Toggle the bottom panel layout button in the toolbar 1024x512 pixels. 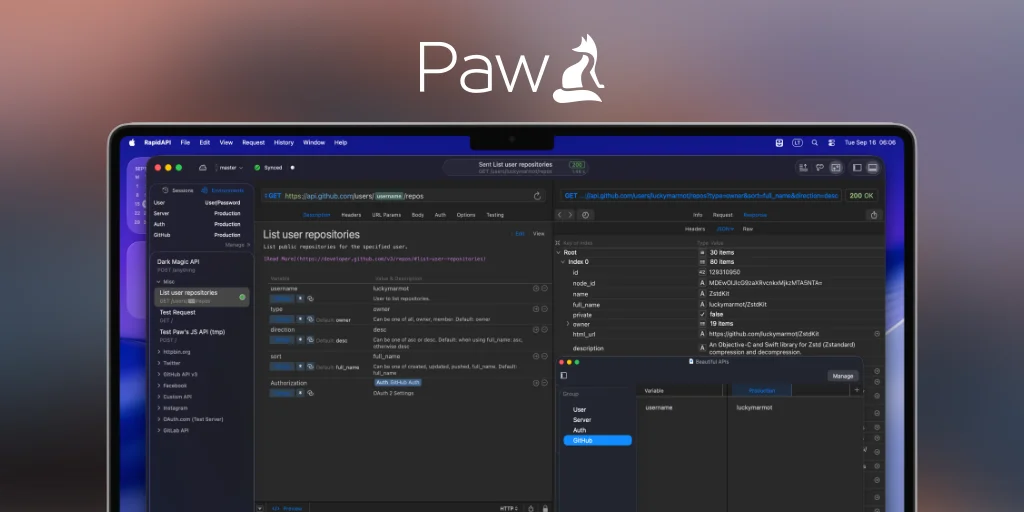872,168
